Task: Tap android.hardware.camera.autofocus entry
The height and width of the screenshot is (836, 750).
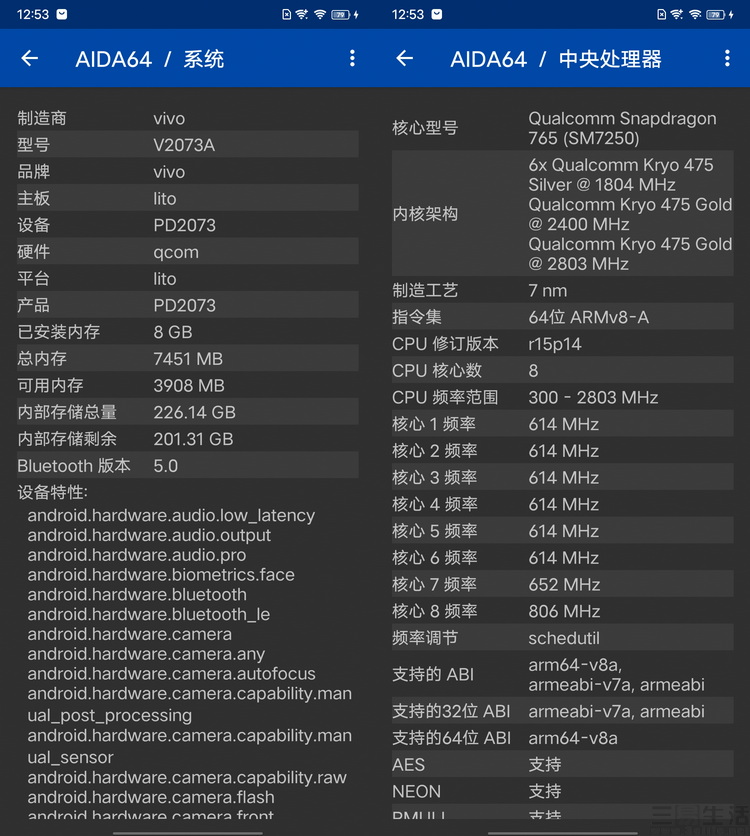Action: [172, 673]
